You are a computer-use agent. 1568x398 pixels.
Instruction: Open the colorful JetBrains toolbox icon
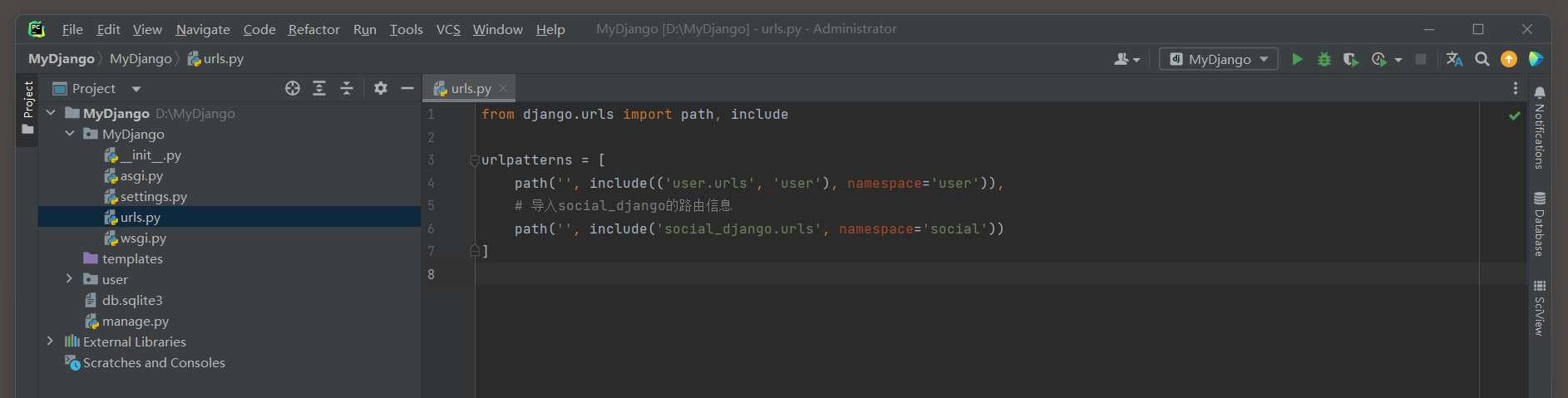(x=1536, y=59)
